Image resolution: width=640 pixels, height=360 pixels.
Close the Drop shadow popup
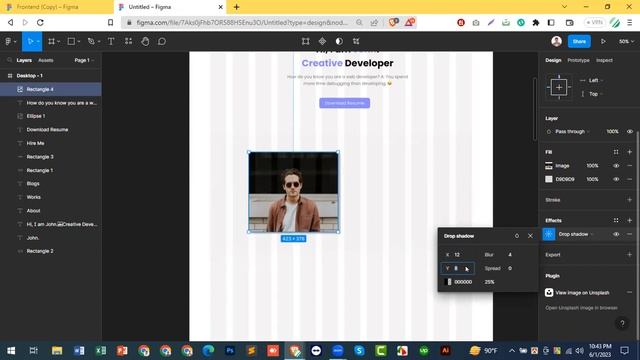click(x=530, y=236)
